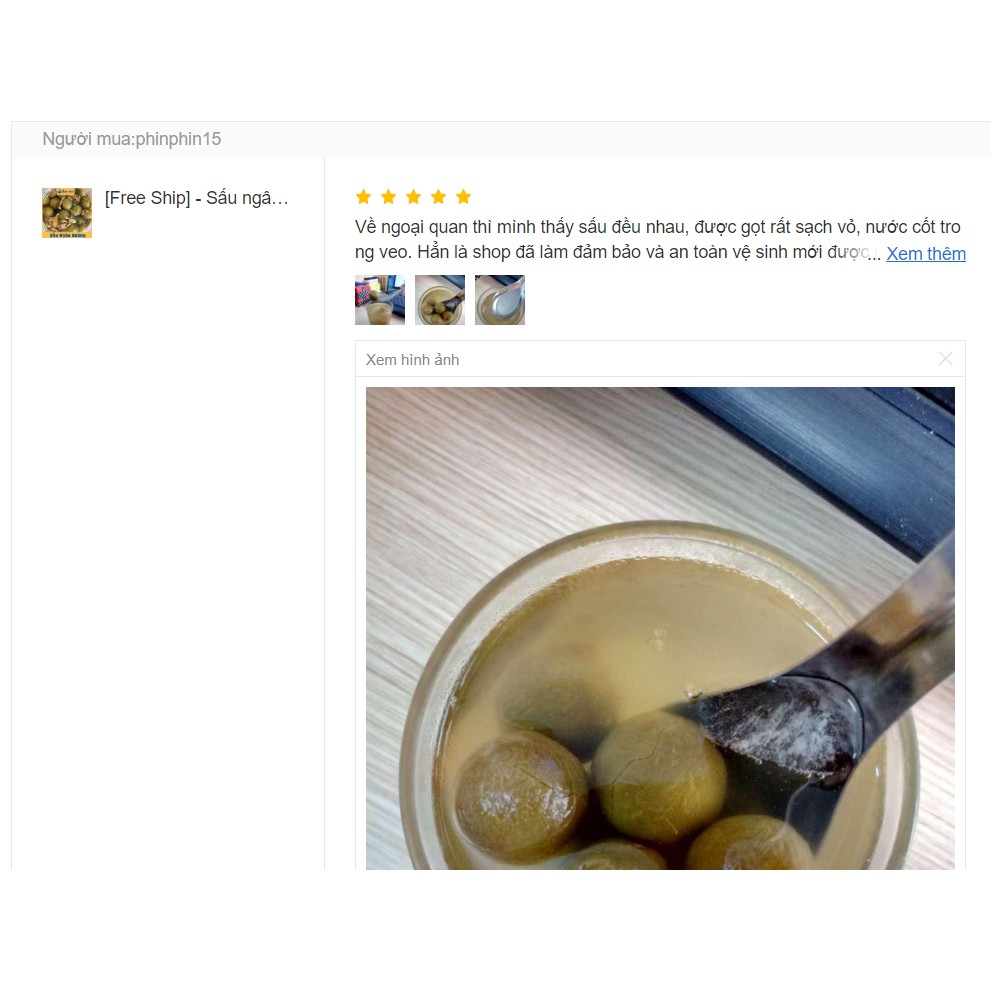Click the enlarged review photo of sấu jar
The height and width of the screenshot is (991, 991).
pos(660,628)
